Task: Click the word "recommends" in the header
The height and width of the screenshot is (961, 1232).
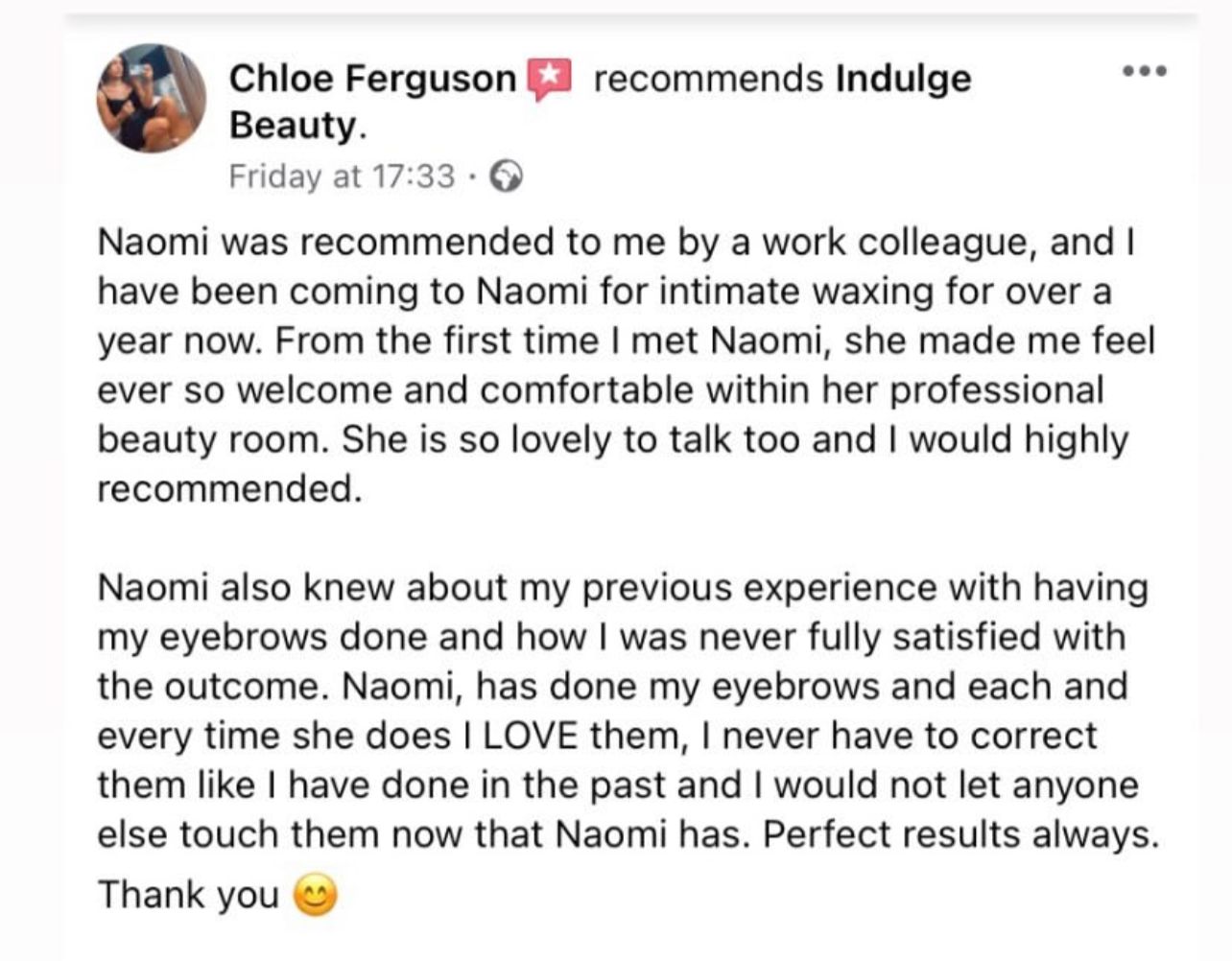Action: [x=708, y=79]
